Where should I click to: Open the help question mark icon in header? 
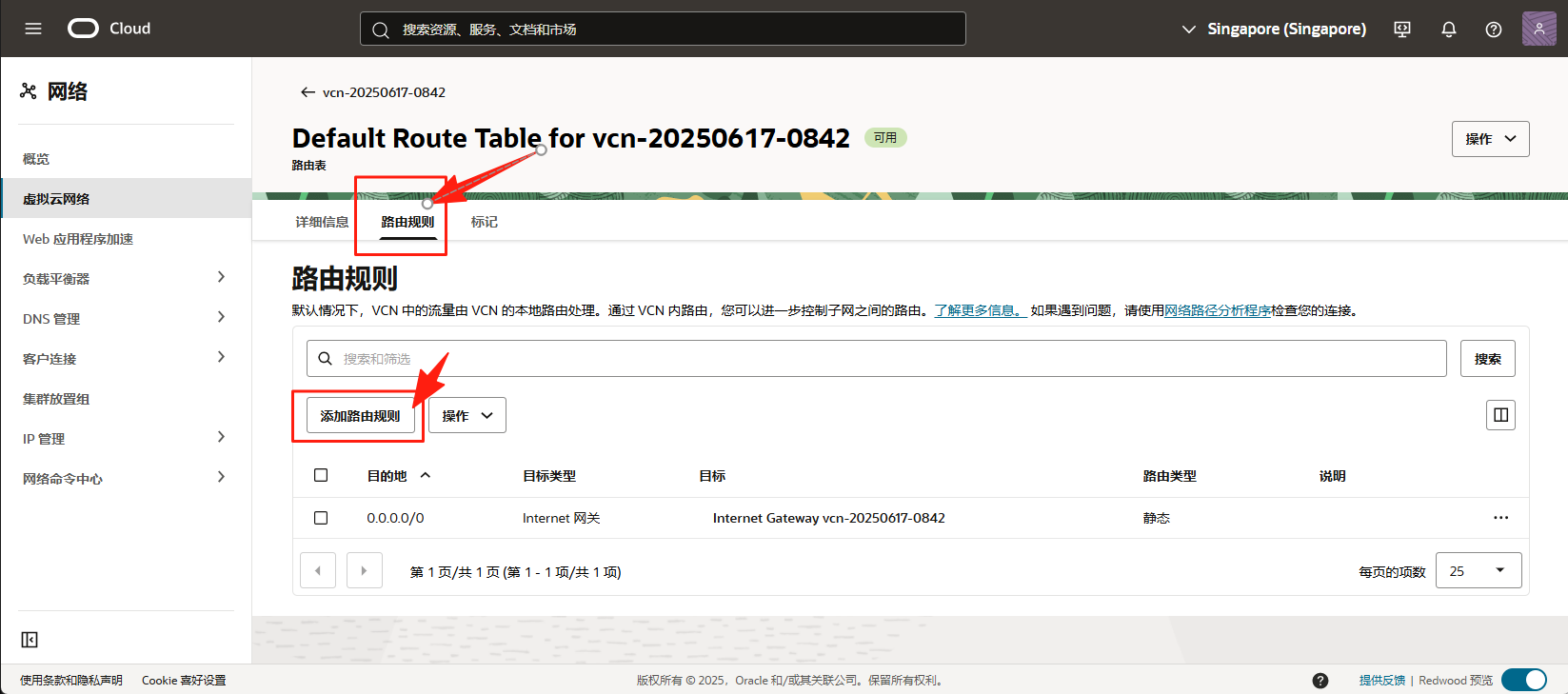pyautogui.click(x=1493, y=30)
